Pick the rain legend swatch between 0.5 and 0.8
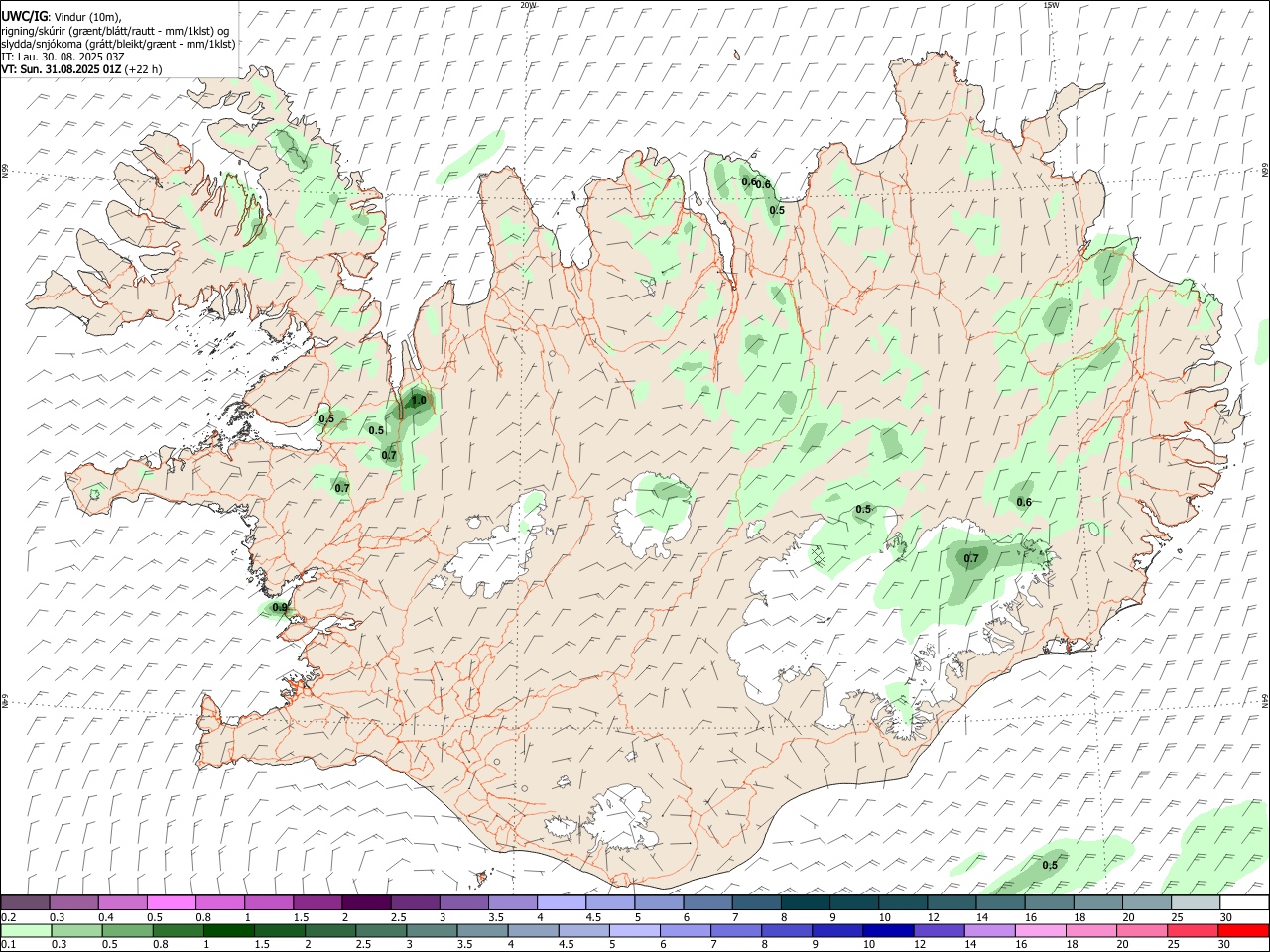The height and width of the screenshot is (952, 1270). pyautogui.click(x=128, y=931)
